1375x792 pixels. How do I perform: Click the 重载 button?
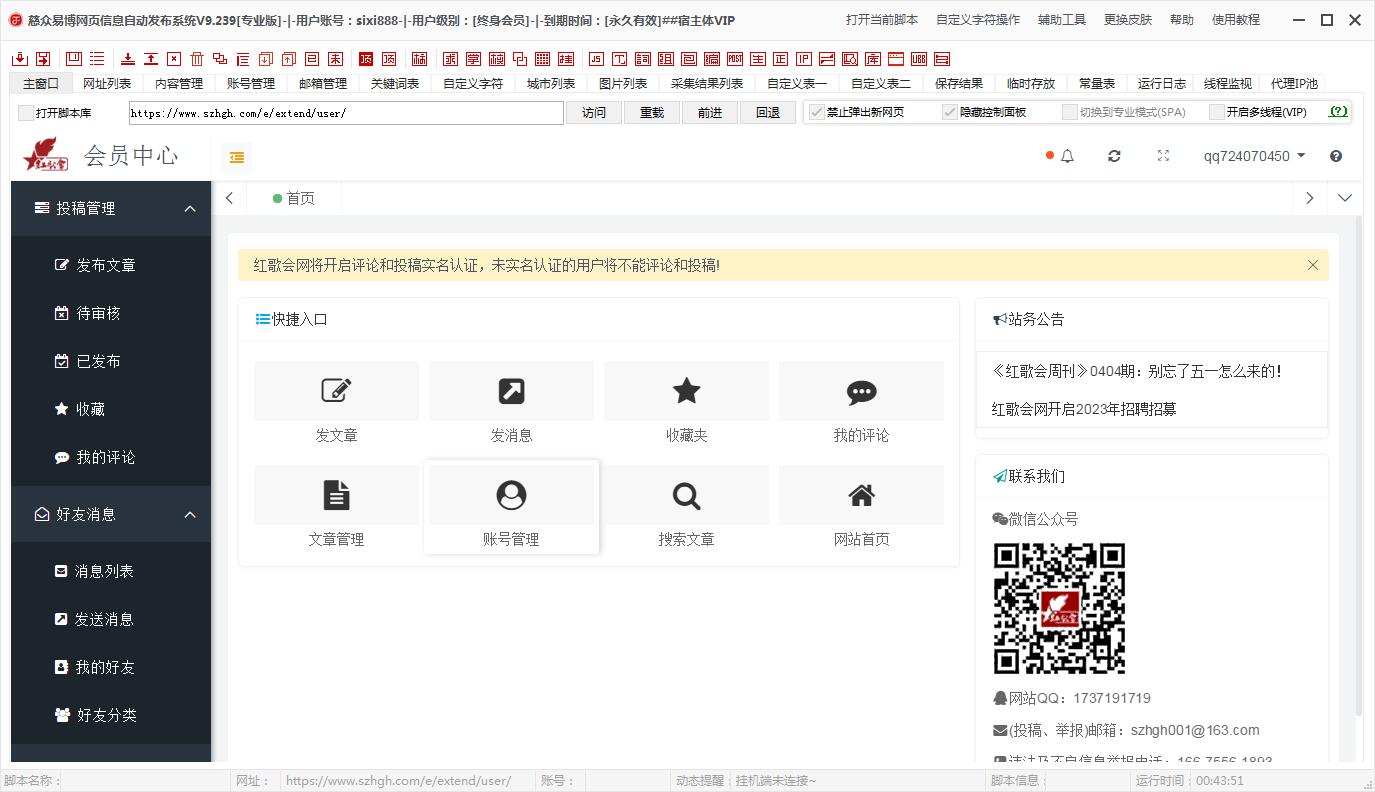[x=652, y=113]
